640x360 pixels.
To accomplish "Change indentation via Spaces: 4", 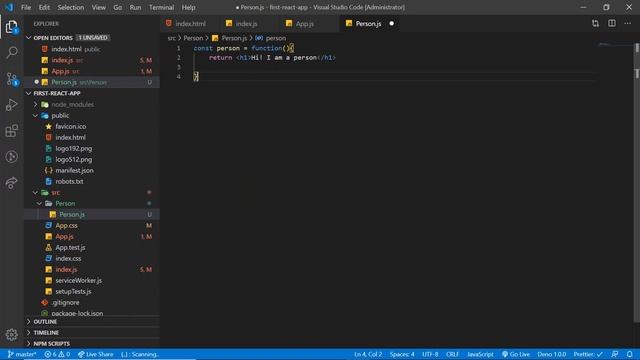I will point(402,354).
